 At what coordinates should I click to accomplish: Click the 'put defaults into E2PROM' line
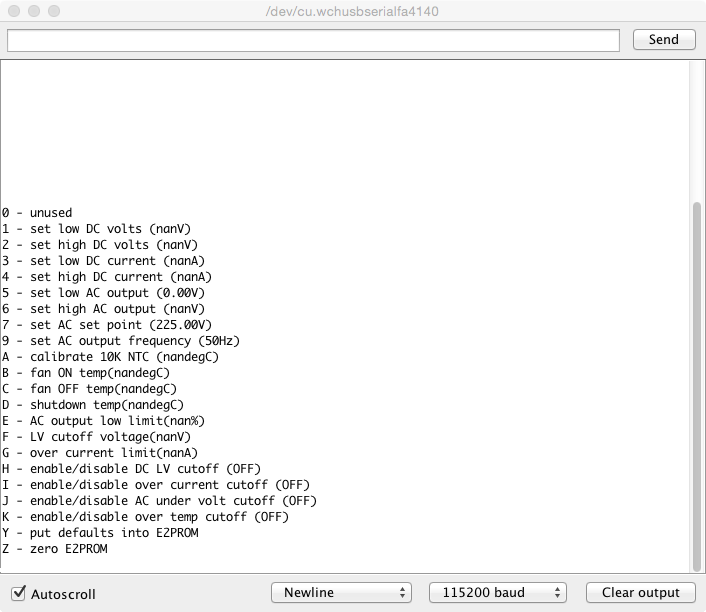[100, 533]
